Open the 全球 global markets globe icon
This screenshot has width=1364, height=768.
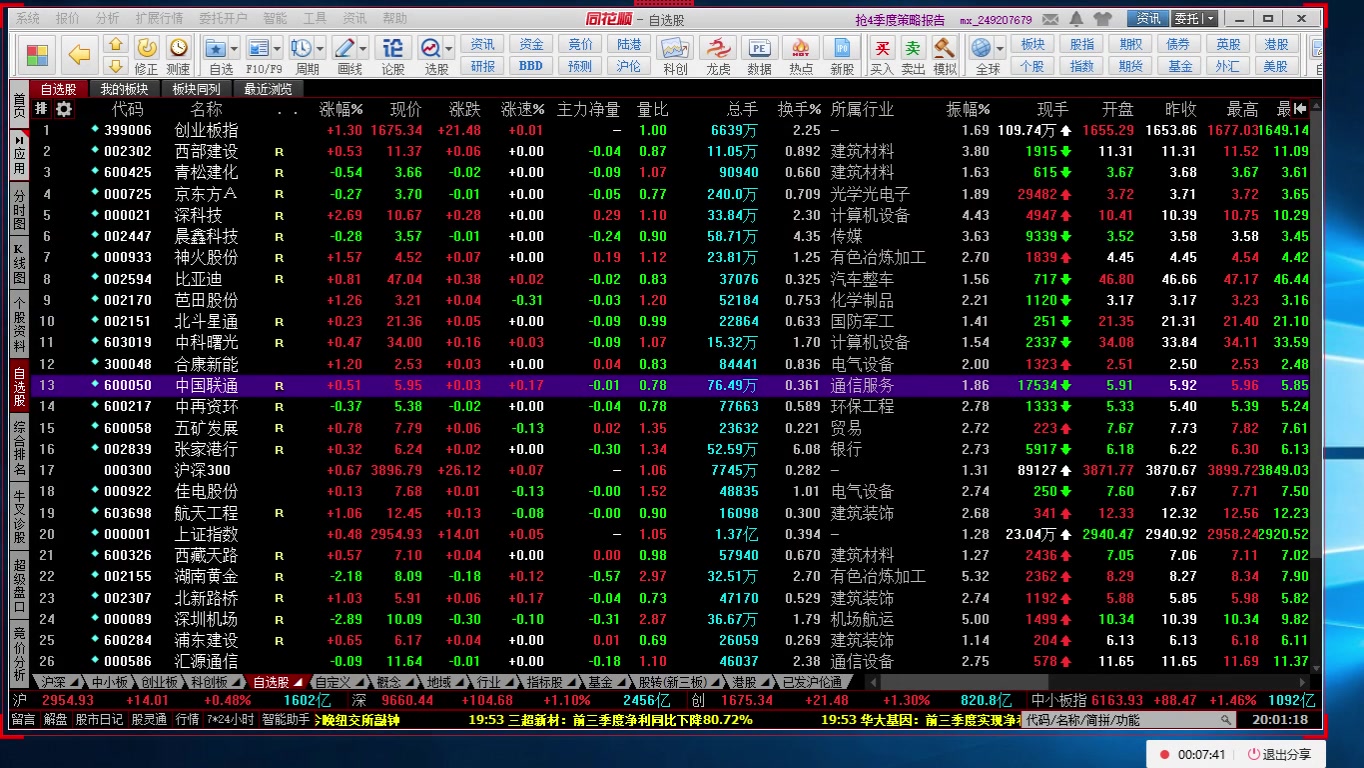pos(981,48)
